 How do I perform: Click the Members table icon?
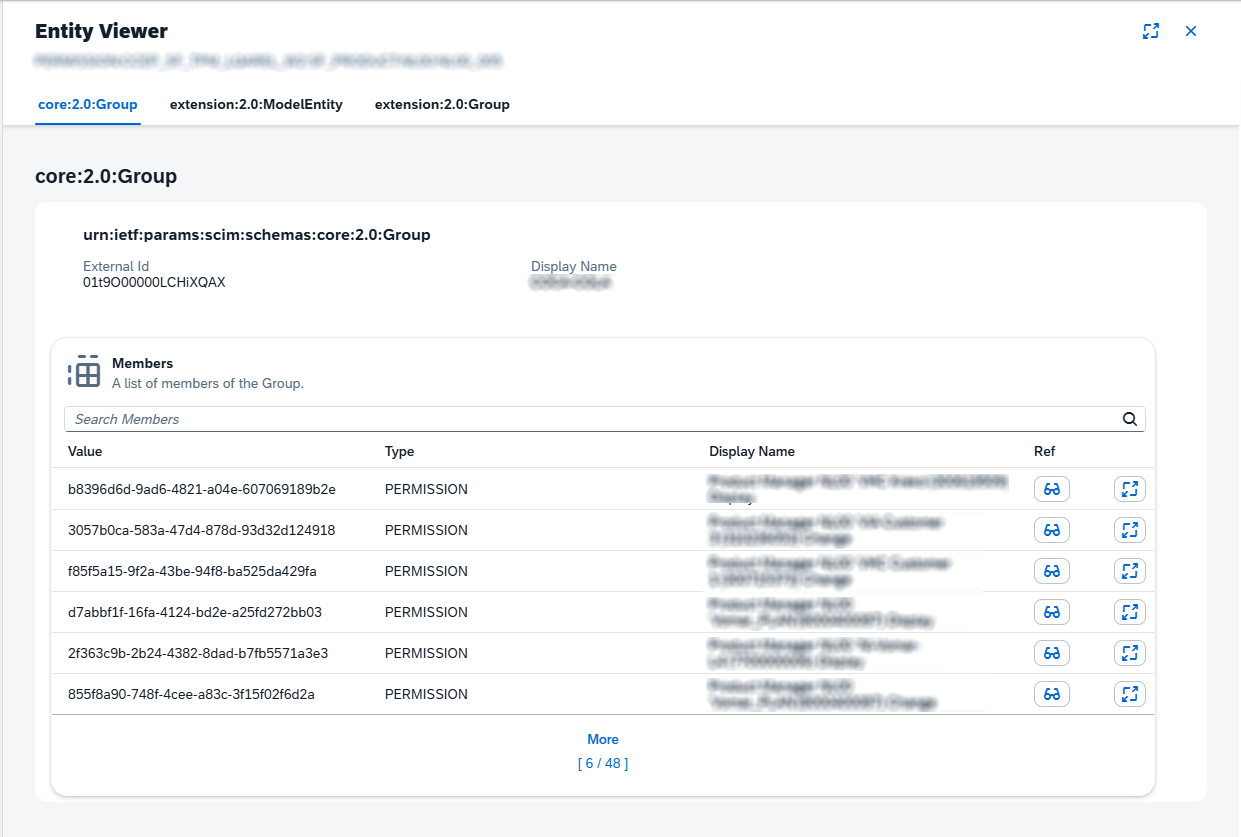[85, 373]
